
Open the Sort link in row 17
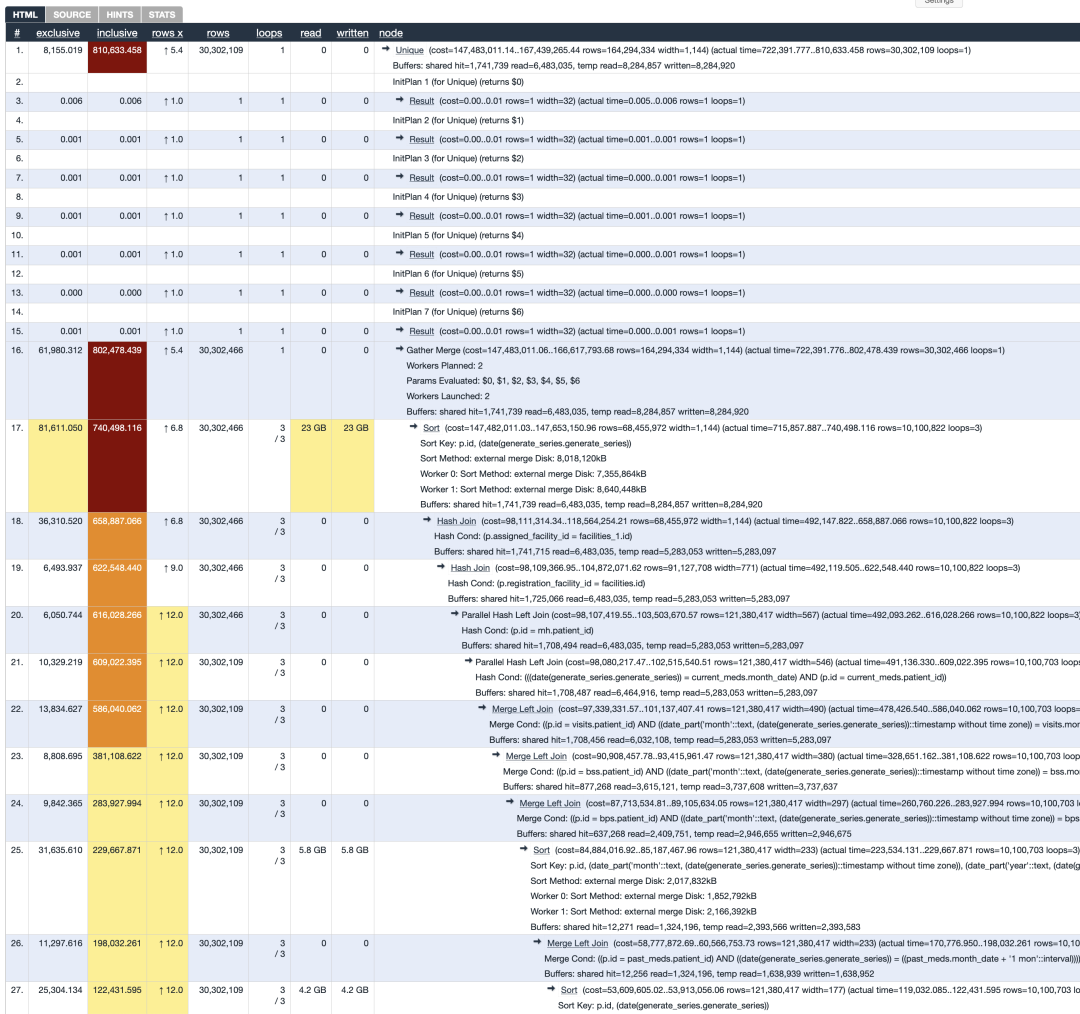(x=431, y=428)
